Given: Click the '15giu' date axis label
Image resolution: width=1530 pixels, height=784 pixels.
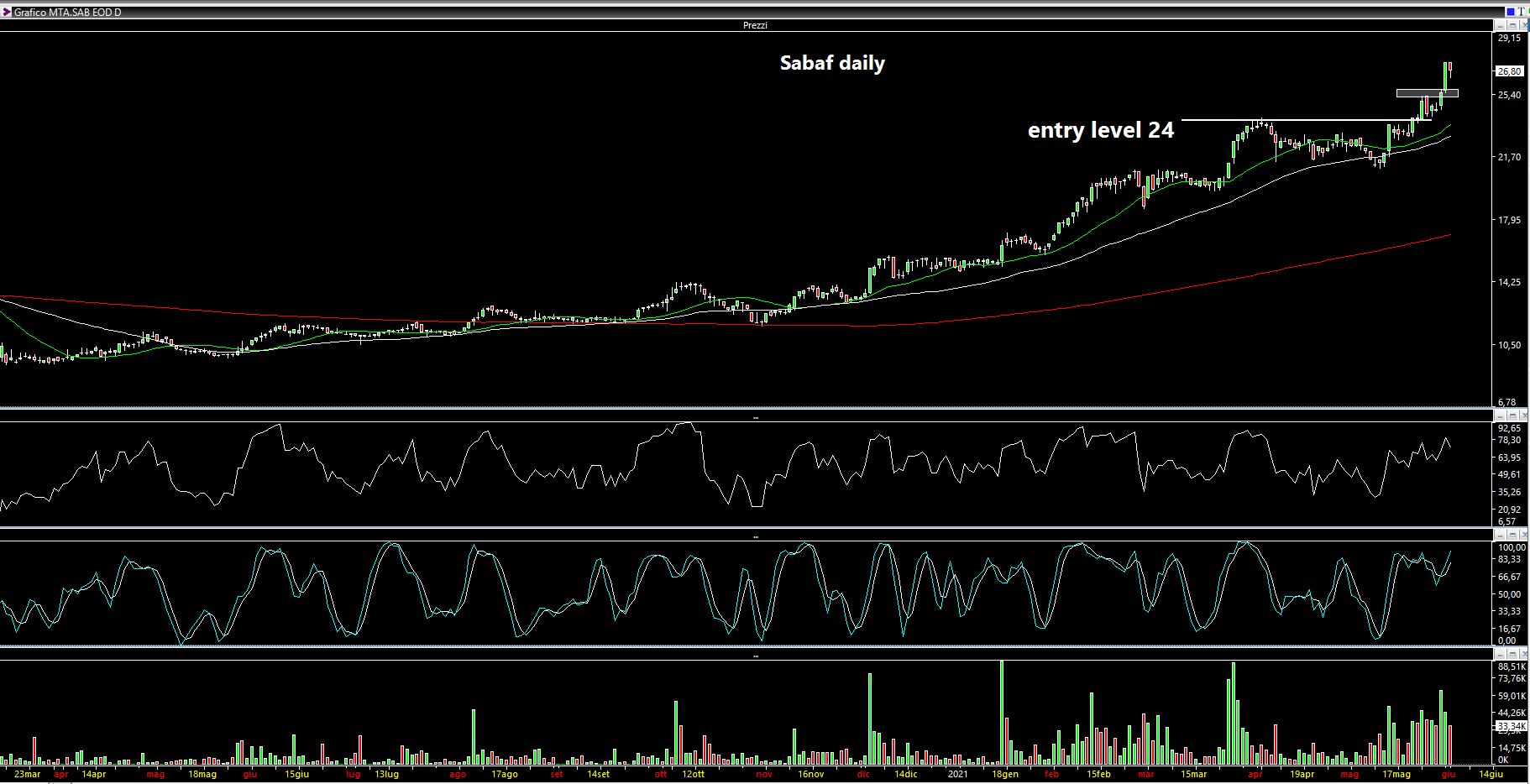Looking at the screenshot, I should [297, 774].
